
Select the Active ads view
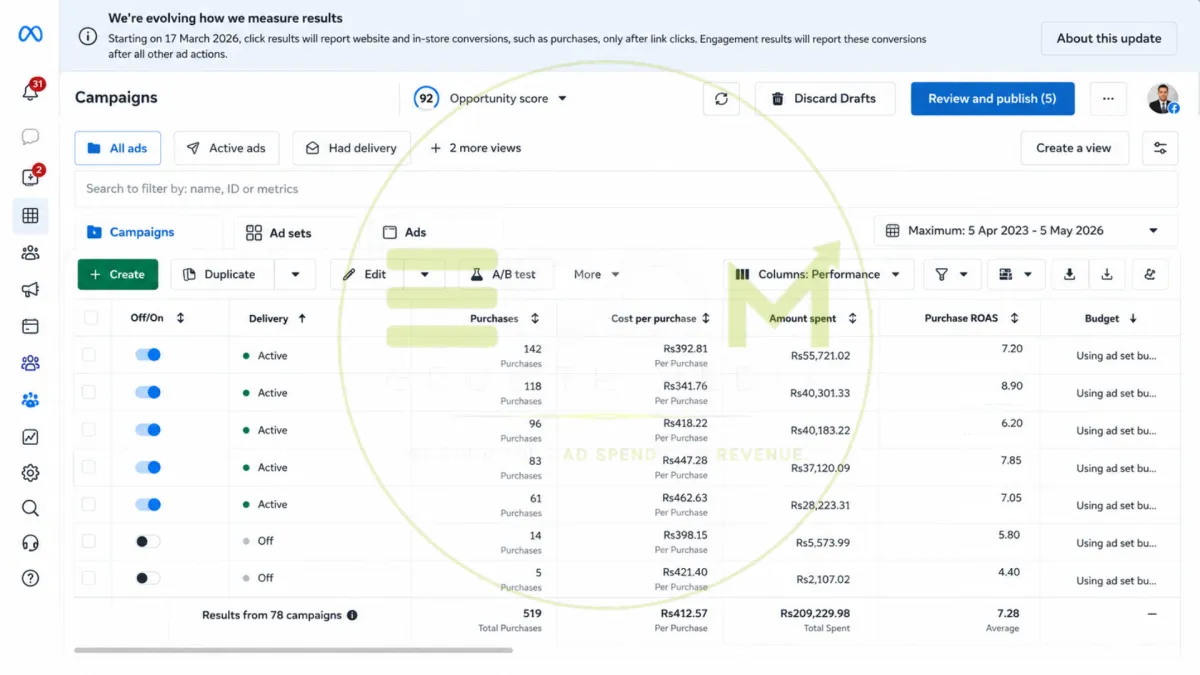[x=227, y=148]
